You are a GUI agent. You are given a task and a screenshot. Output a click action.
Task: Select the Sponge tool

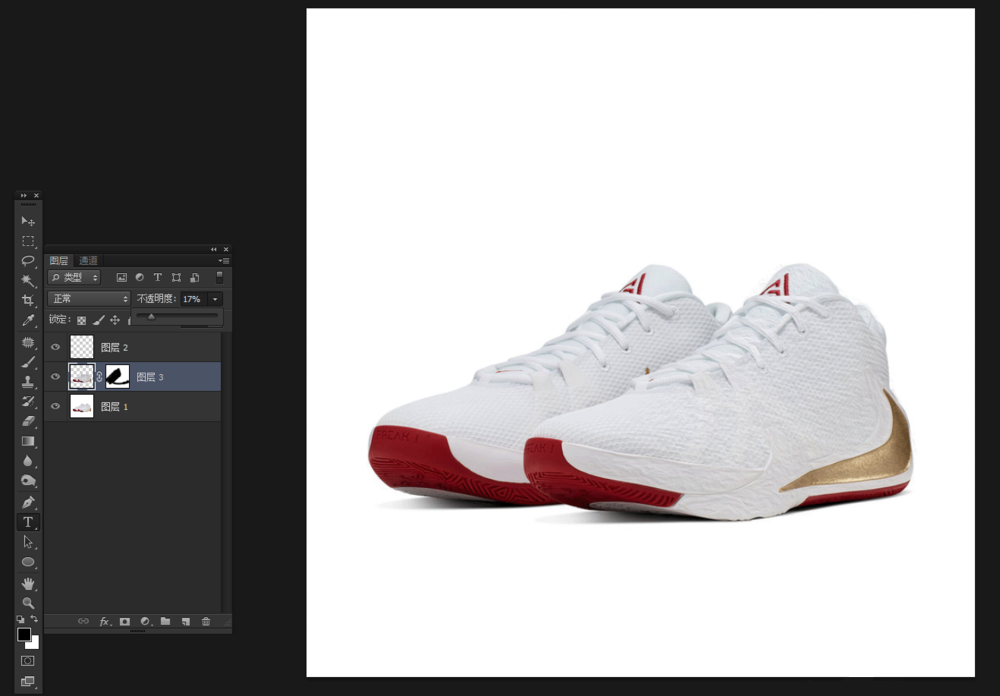click(x=28, y=480)
